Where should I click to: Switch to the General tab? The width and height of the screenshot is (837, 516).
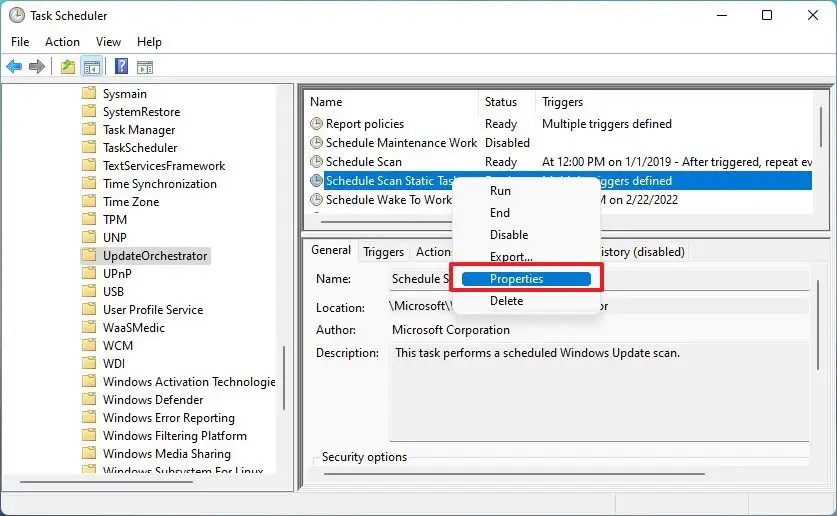pyautogui.click(x=331, y=250)
